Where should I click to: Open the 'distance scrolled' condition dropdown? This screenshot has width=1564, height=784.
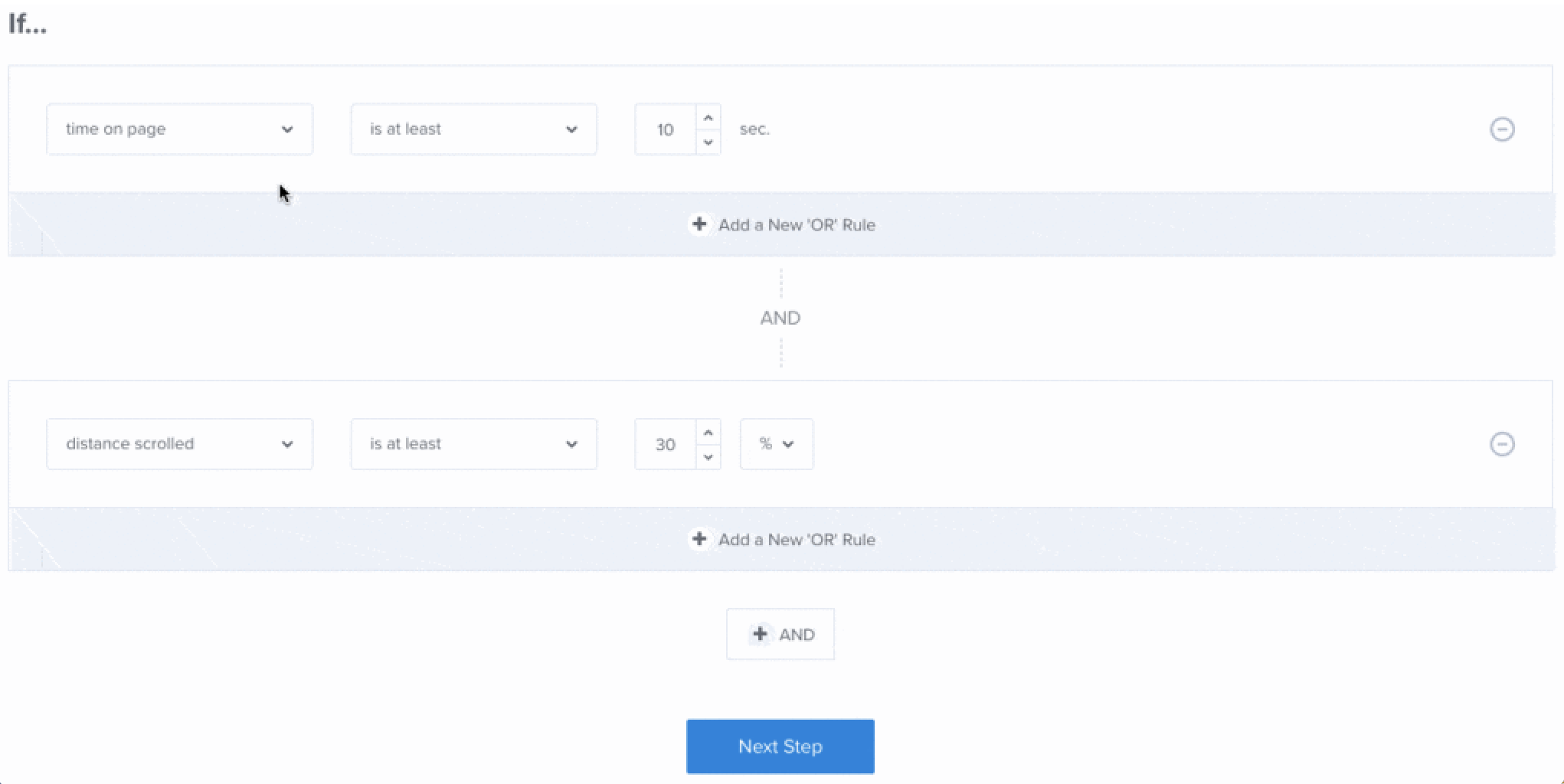click(179, 444)
